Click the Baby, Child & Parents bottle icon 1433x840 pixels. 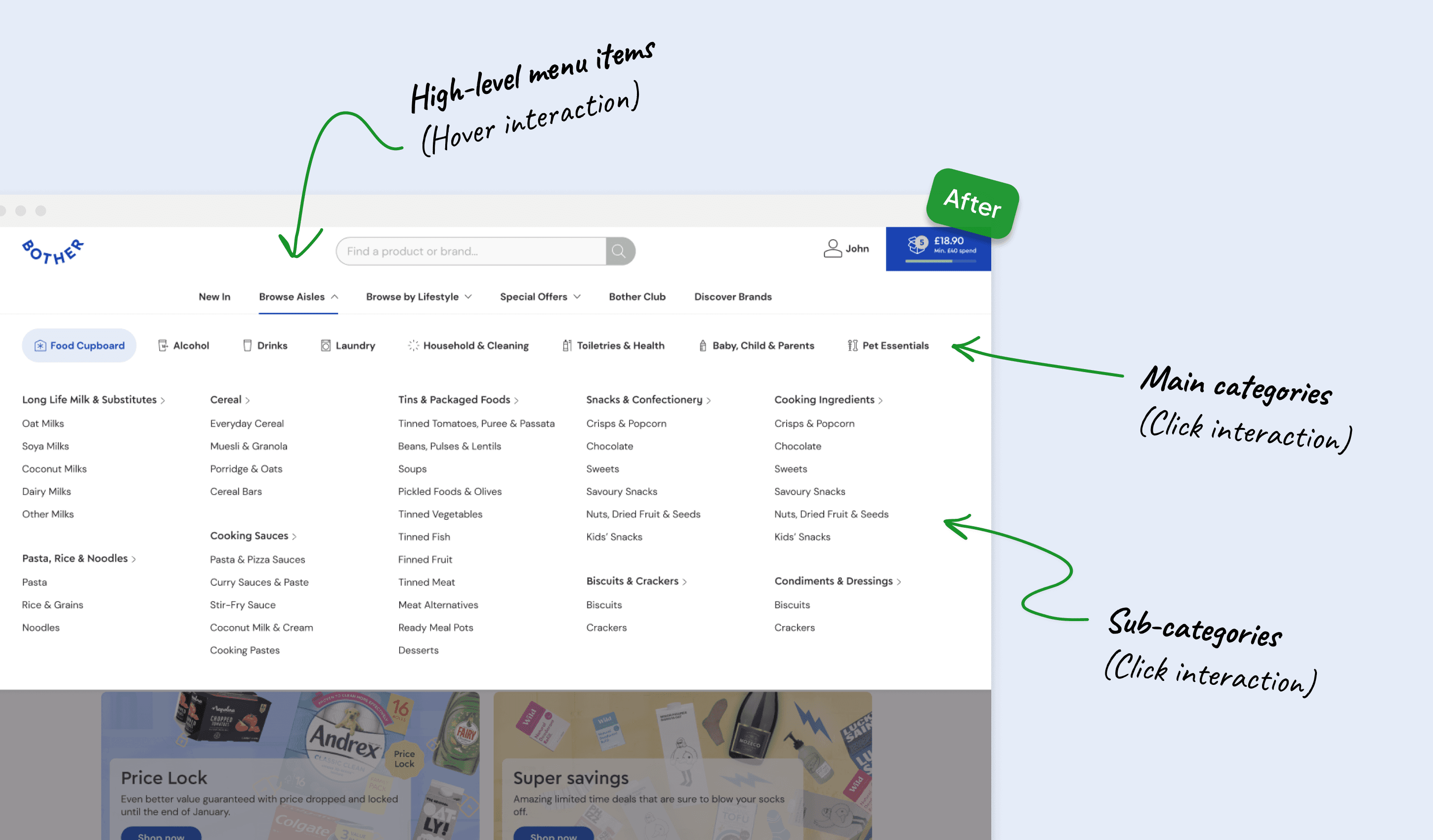pos(703,346)
